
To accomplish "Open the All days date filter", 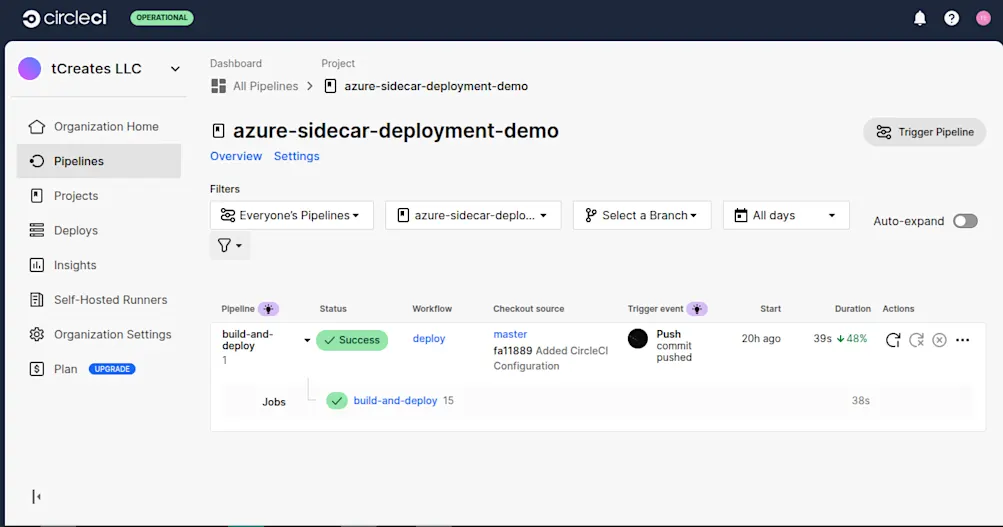I will click(786, 216).
